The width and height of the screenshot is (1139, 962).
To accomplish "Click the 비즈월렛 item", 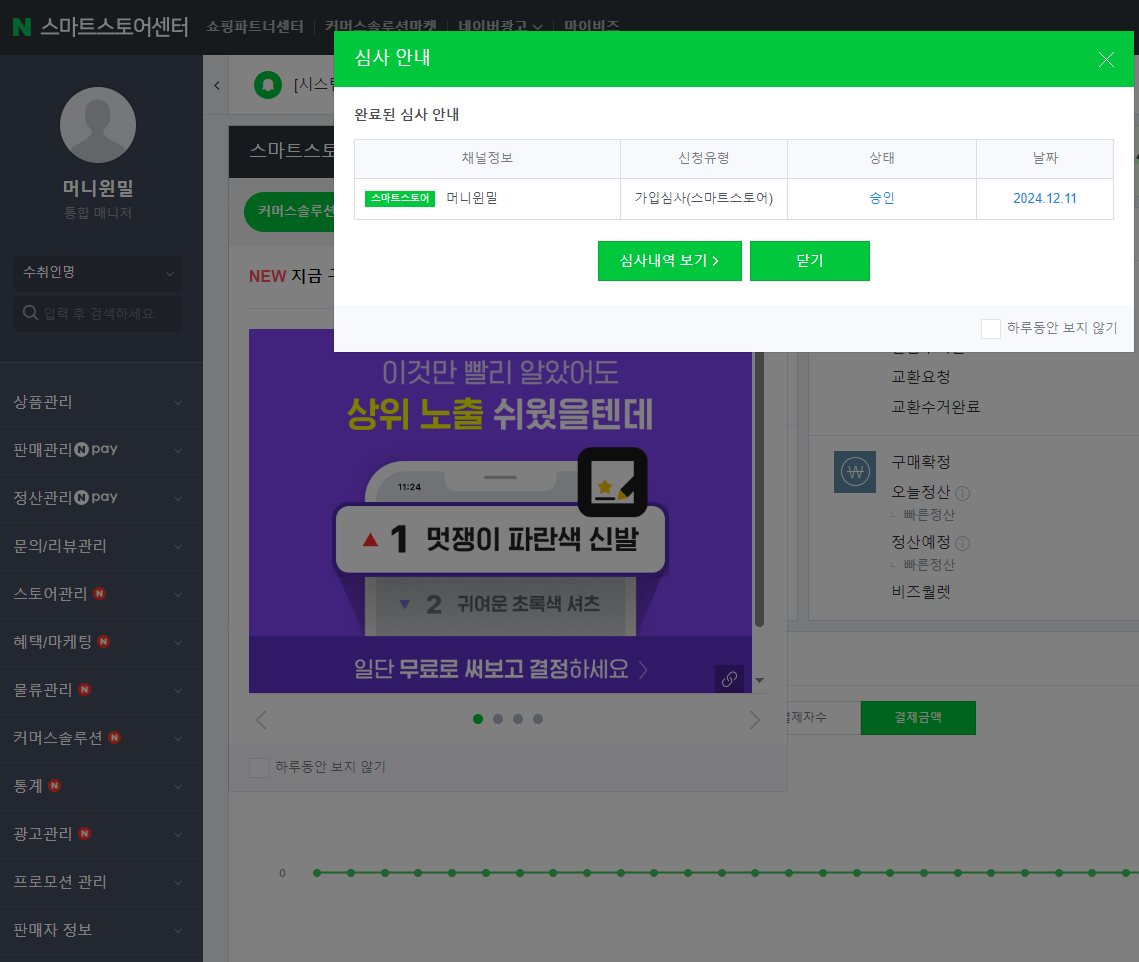I will click(x=920, y=592).
